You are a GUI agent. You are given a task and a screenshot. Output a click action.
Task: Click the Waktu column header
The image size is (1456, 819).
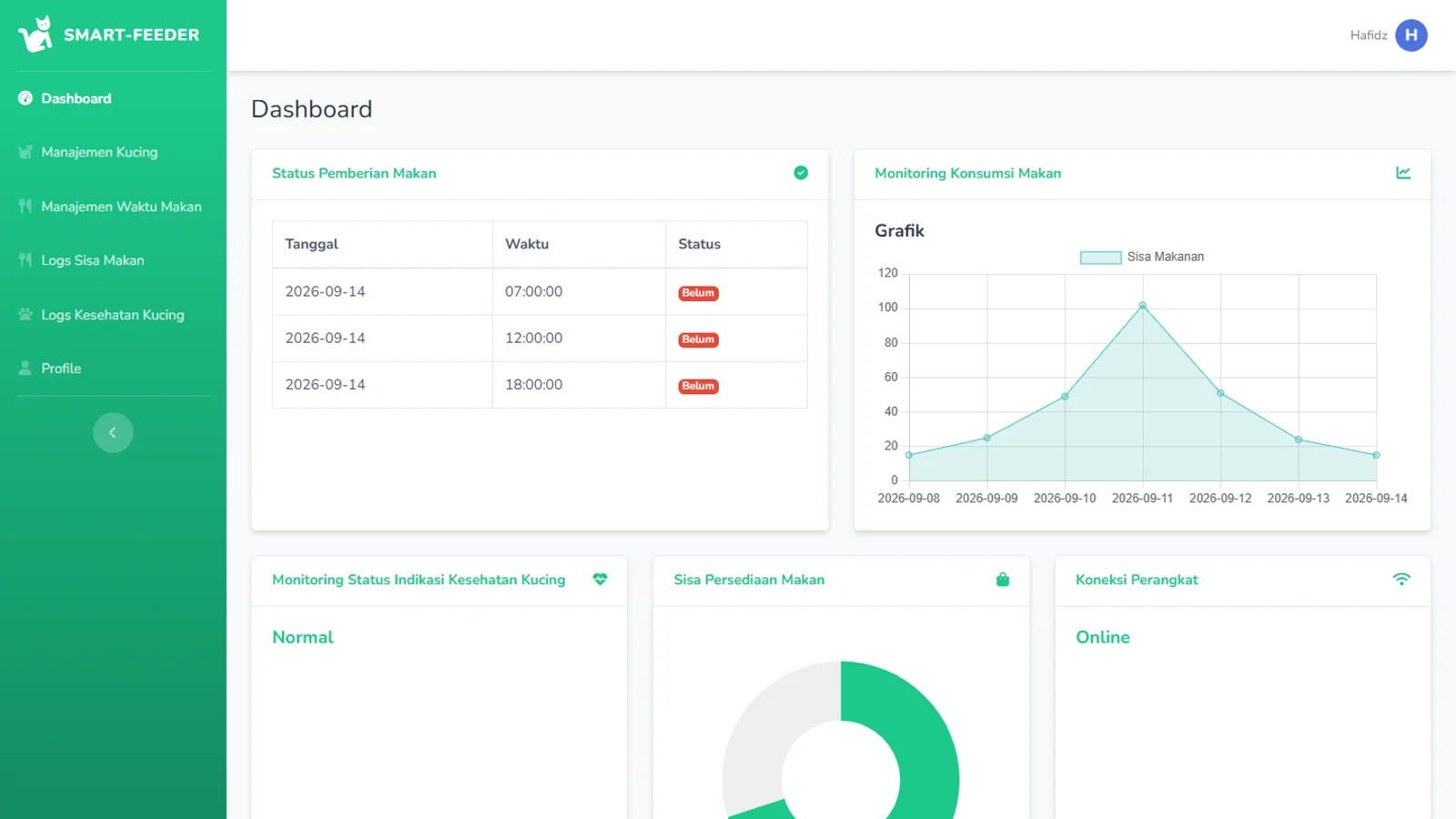[x=579, y=244]
